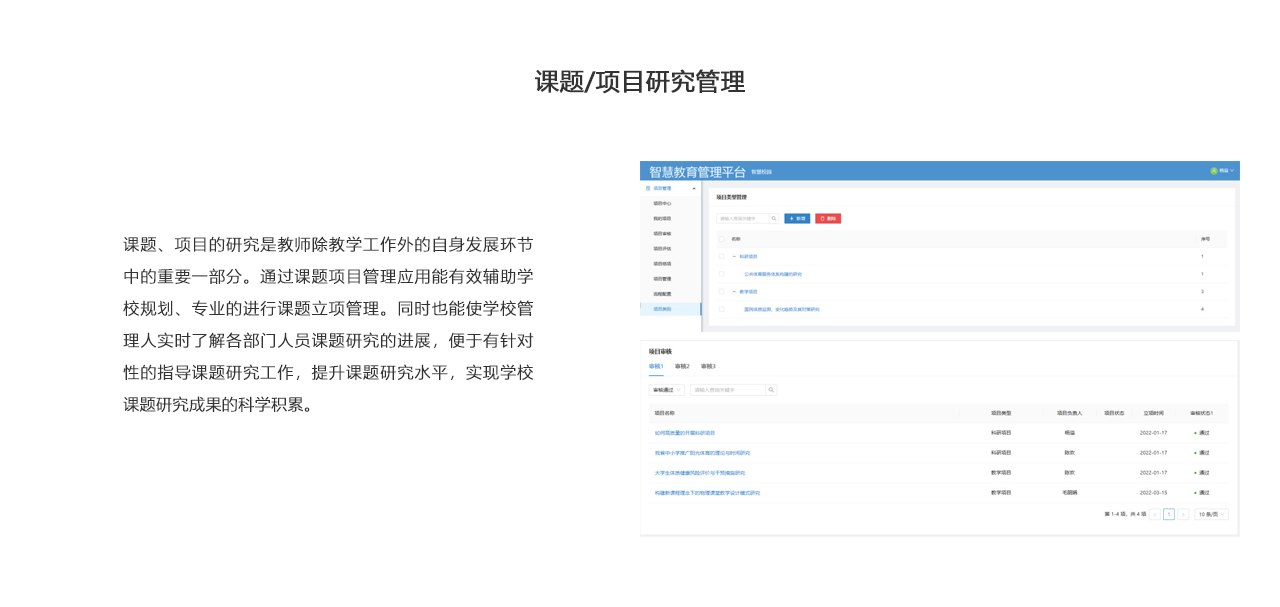This screenshot has height=607, width=1280.
Task: Click the red 删除 delete button
Action: coord(828,218)
